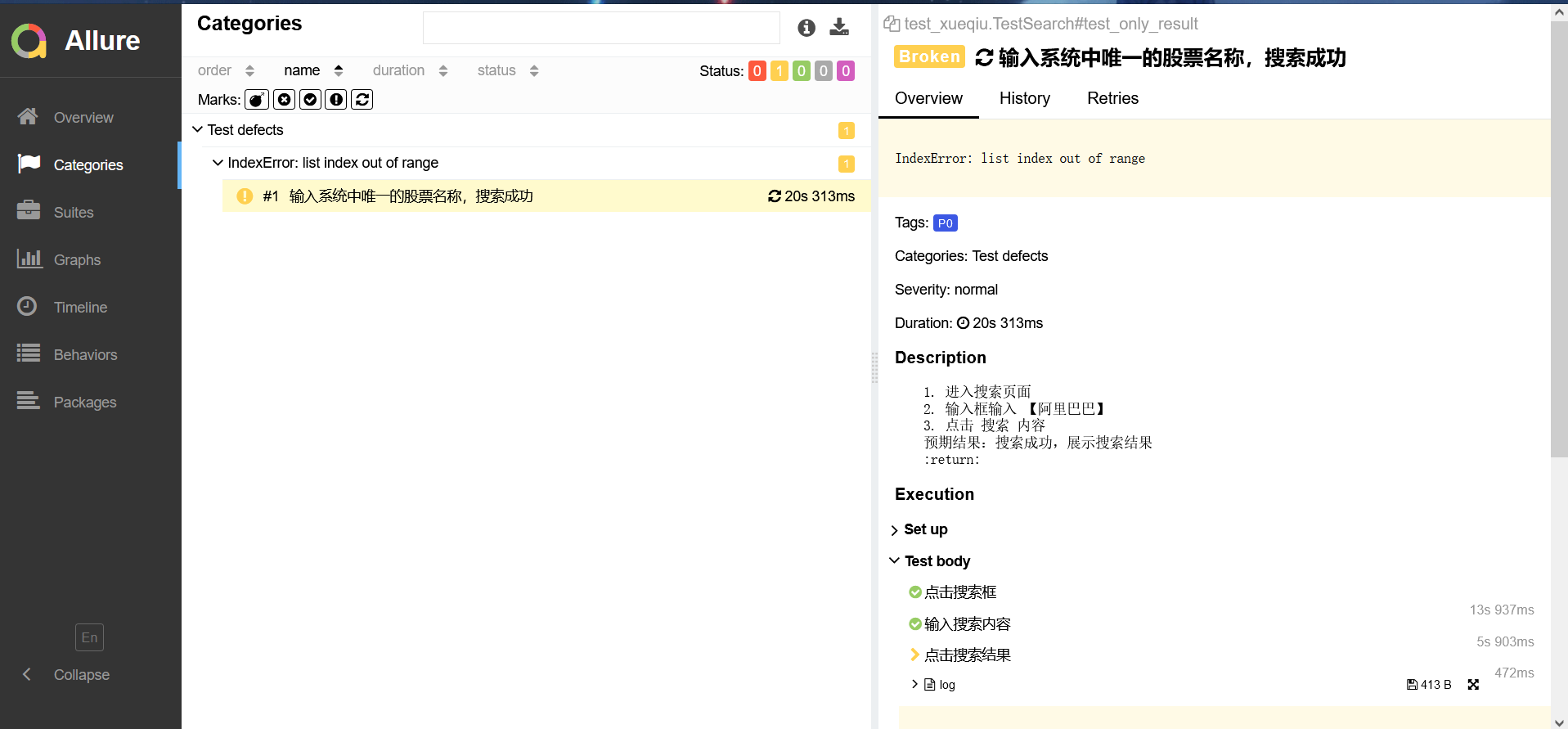
Task: Copy test name with the clipboard icon
Action: [892, 24]
